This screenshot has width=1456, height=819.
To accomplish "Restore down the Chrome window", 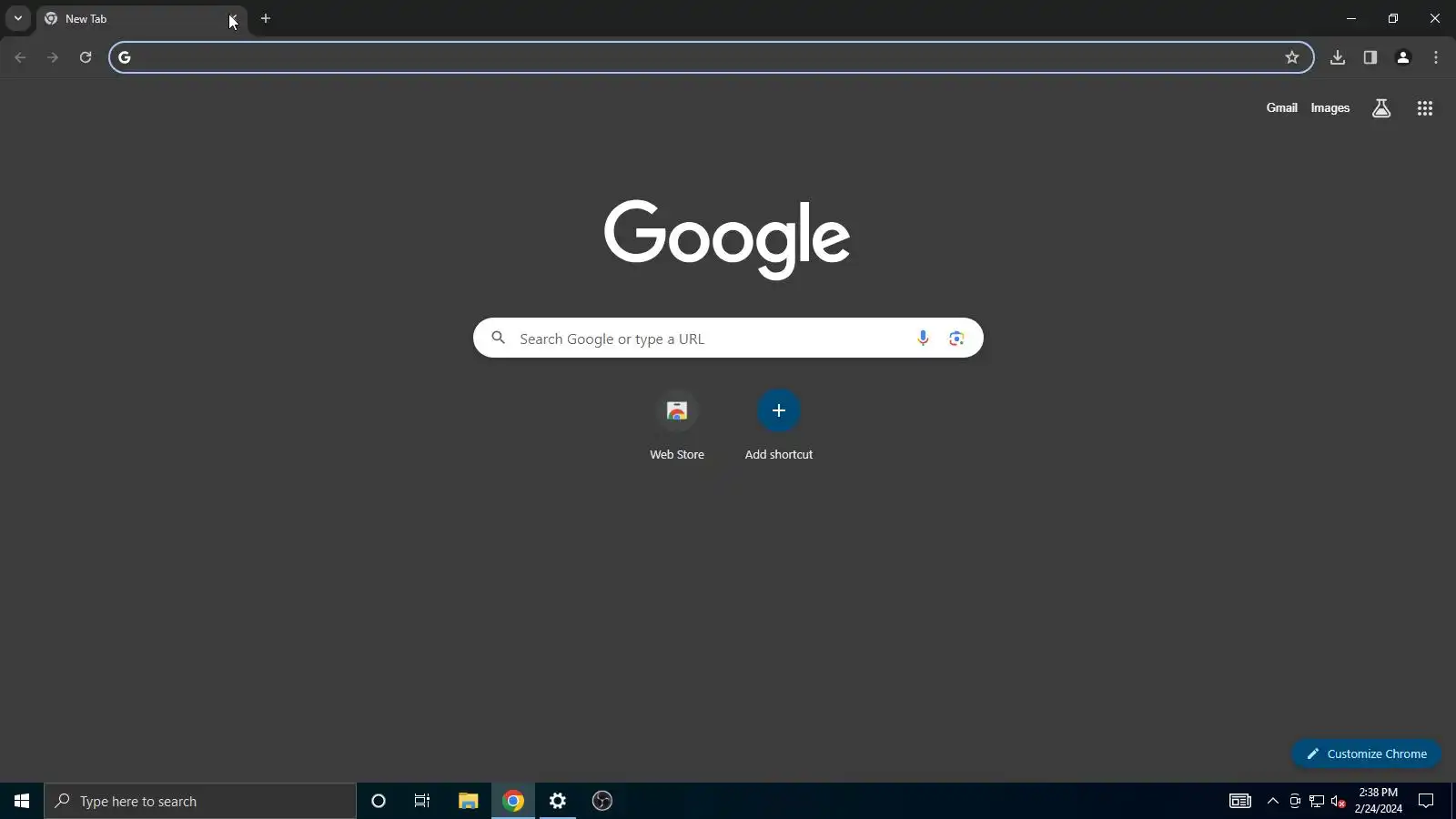I will [x=1393, y=18].
